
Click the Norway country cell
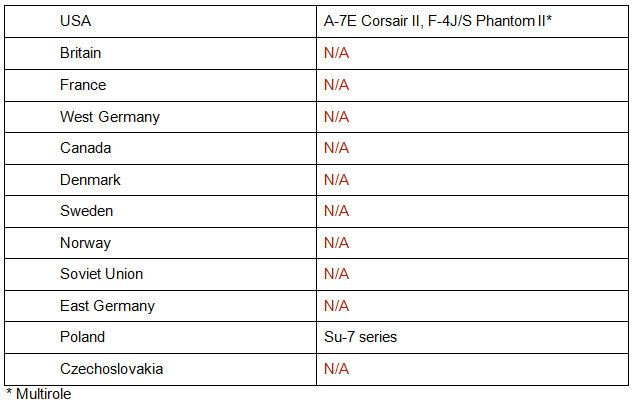(x=85, y=243)
